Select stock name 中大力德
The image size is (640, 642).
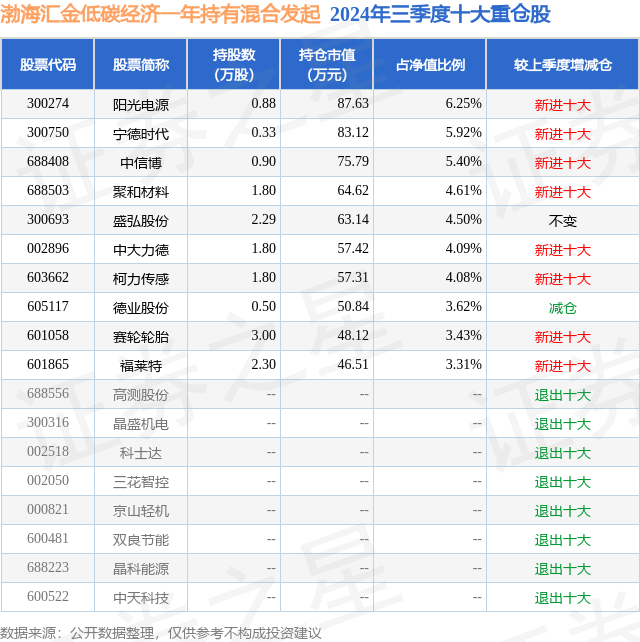click(141, 250)
